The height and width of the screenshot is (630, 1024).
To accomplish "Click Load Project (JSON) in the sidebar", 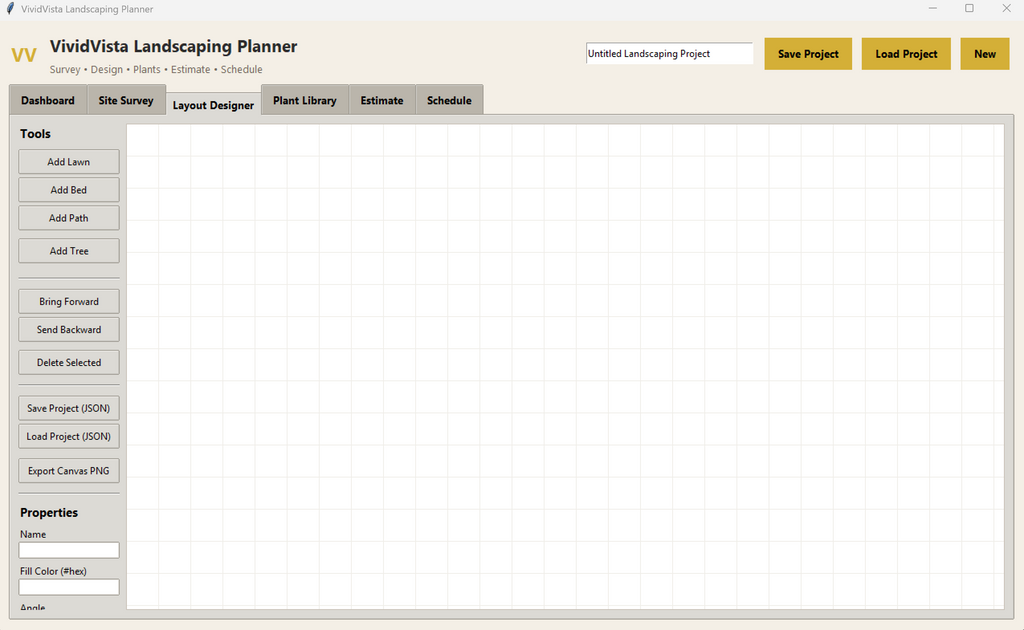I will click(68, 436).
